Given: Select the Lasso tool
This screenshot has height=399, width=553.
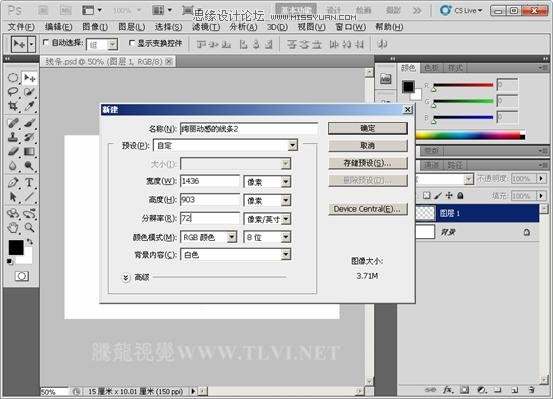Looking at the screenshot, I should tap(13, 92).
